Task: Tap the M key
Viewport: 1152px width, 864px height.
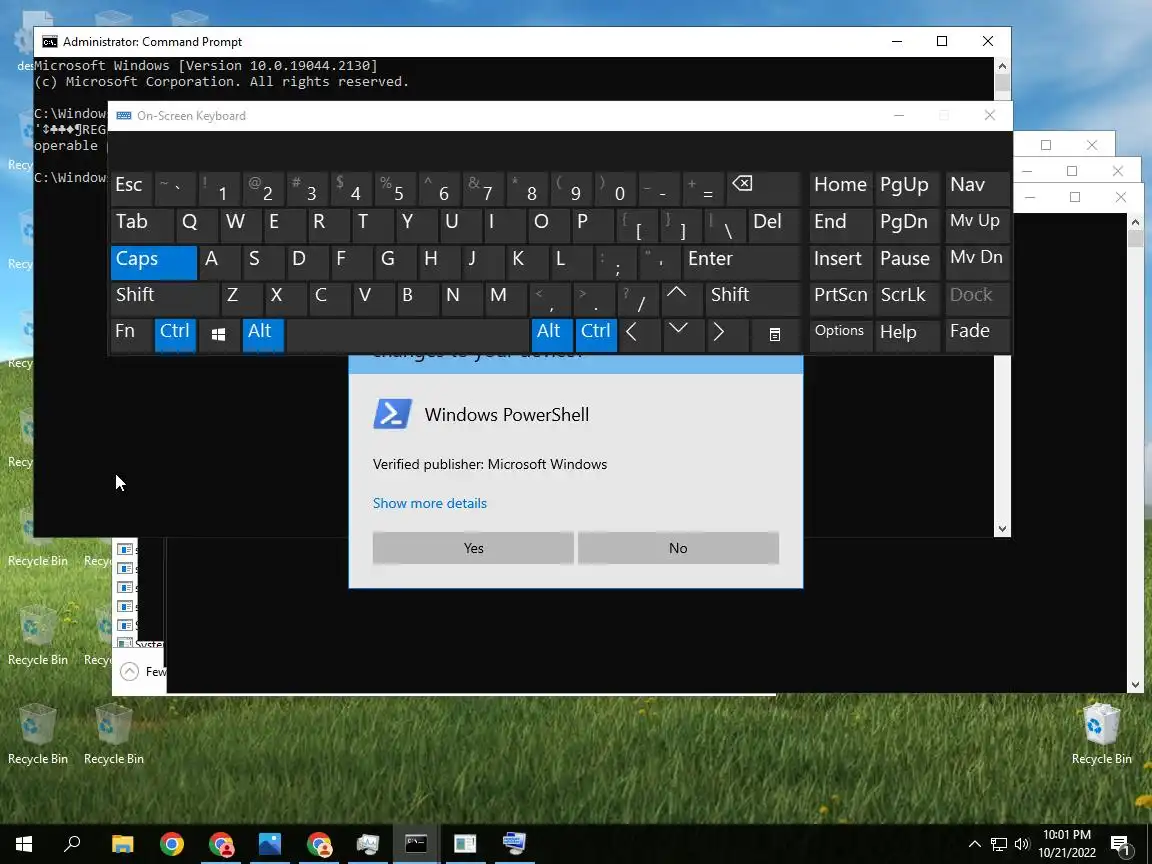Action: [x=505, y=298]
